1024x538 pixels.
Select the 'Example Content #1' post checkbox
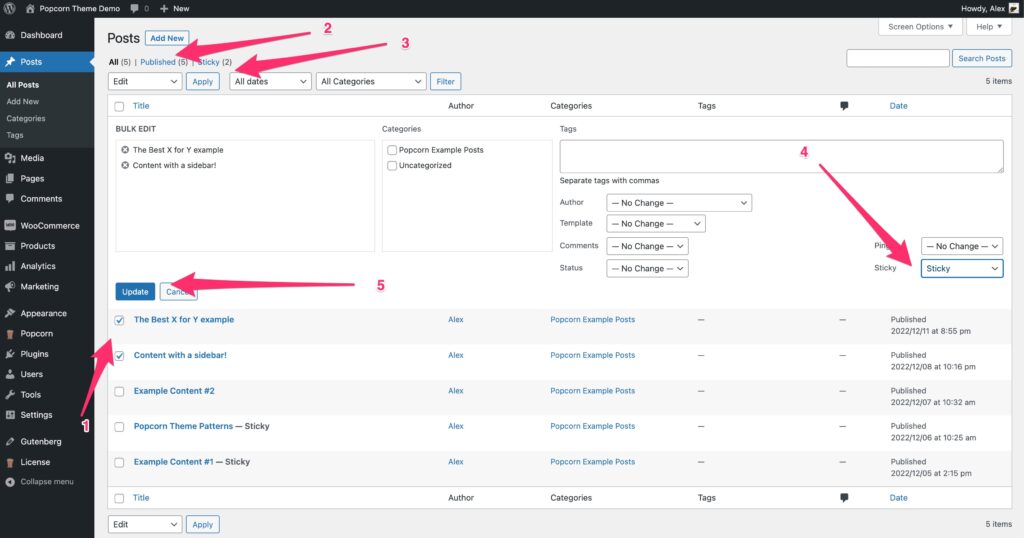pos(119,462)
